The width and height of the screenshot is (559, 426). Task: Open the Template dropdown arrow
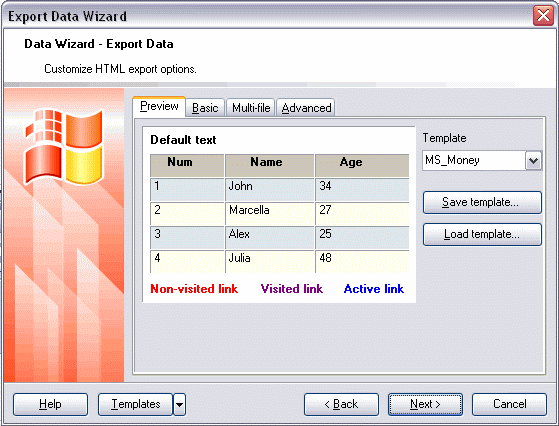tap(533, 161)
